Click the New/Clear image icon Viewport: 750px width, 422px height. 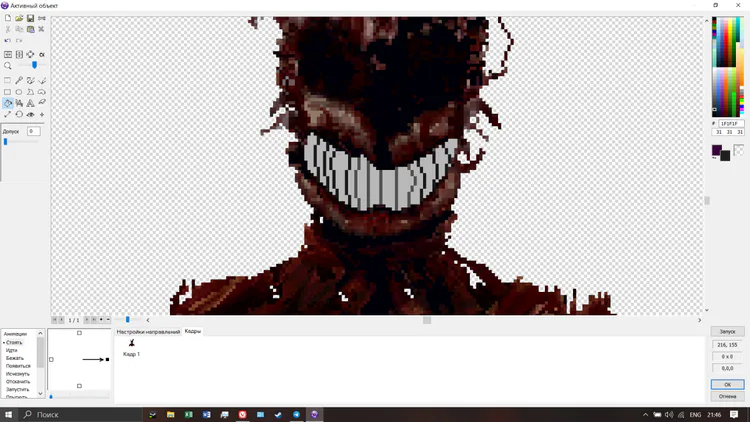pyautogui.click(x=8, y=18)
